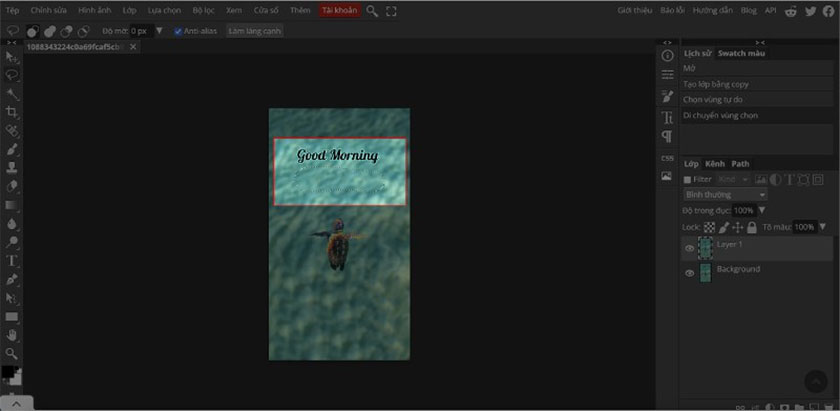Select the Brush tool

11,149
